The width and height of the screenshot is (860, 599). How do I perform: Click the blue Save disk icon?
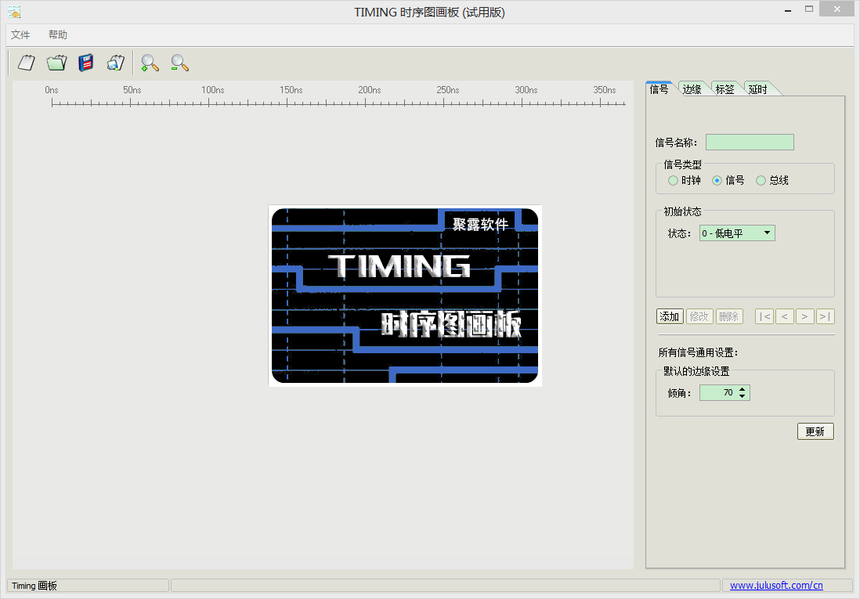click(x=86, y=63)
